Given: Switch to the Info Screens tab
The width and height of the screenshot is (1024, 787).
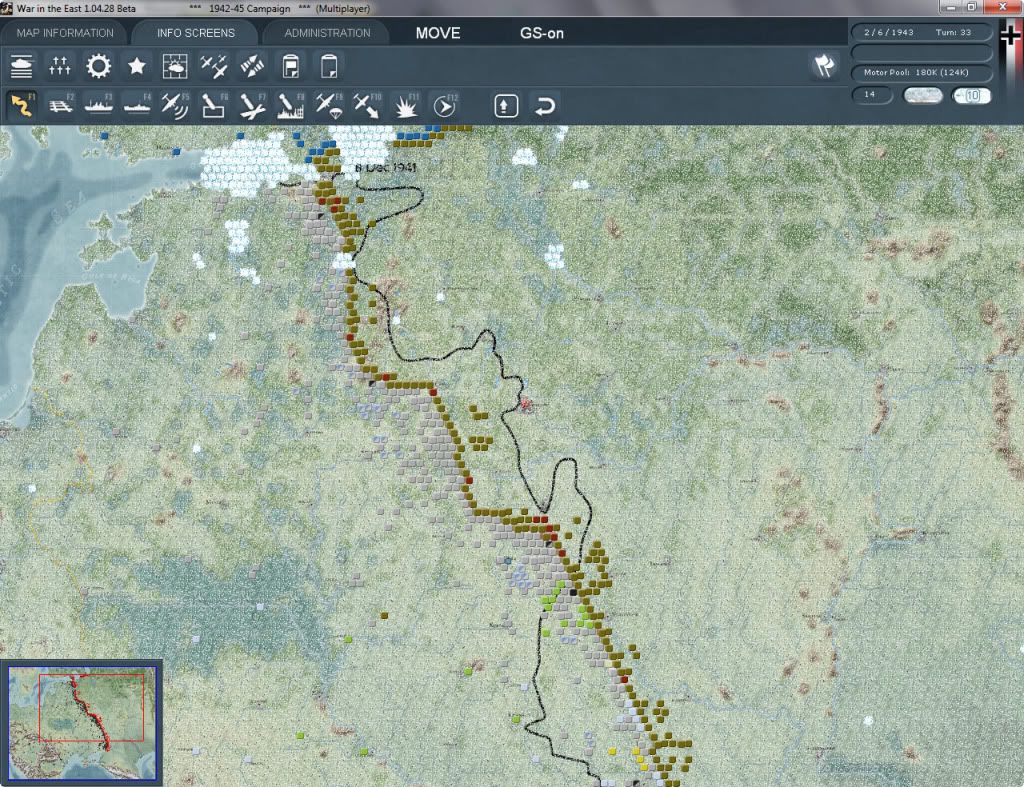Looking at the screenshot, I should click(x=196, y=33).
